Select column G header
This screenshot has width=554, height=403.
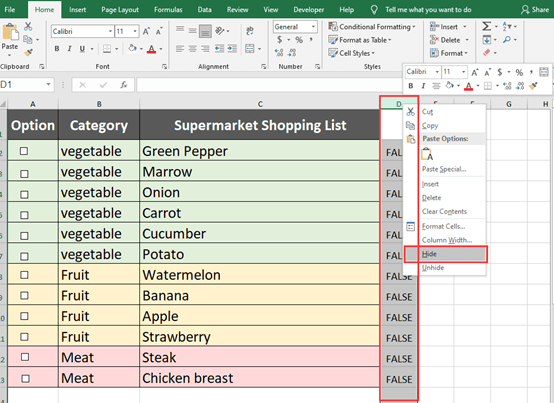[x=509, y=104]
